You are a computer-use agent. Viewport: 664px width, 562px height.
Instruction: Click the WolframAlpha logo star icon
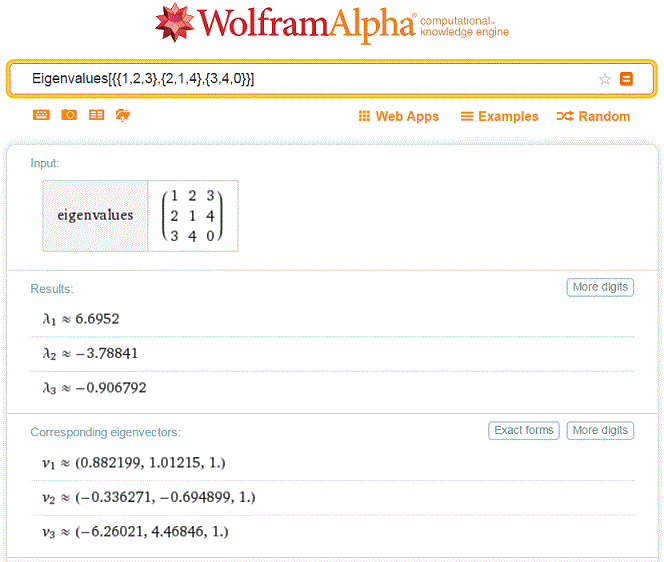tap(174, 22)
